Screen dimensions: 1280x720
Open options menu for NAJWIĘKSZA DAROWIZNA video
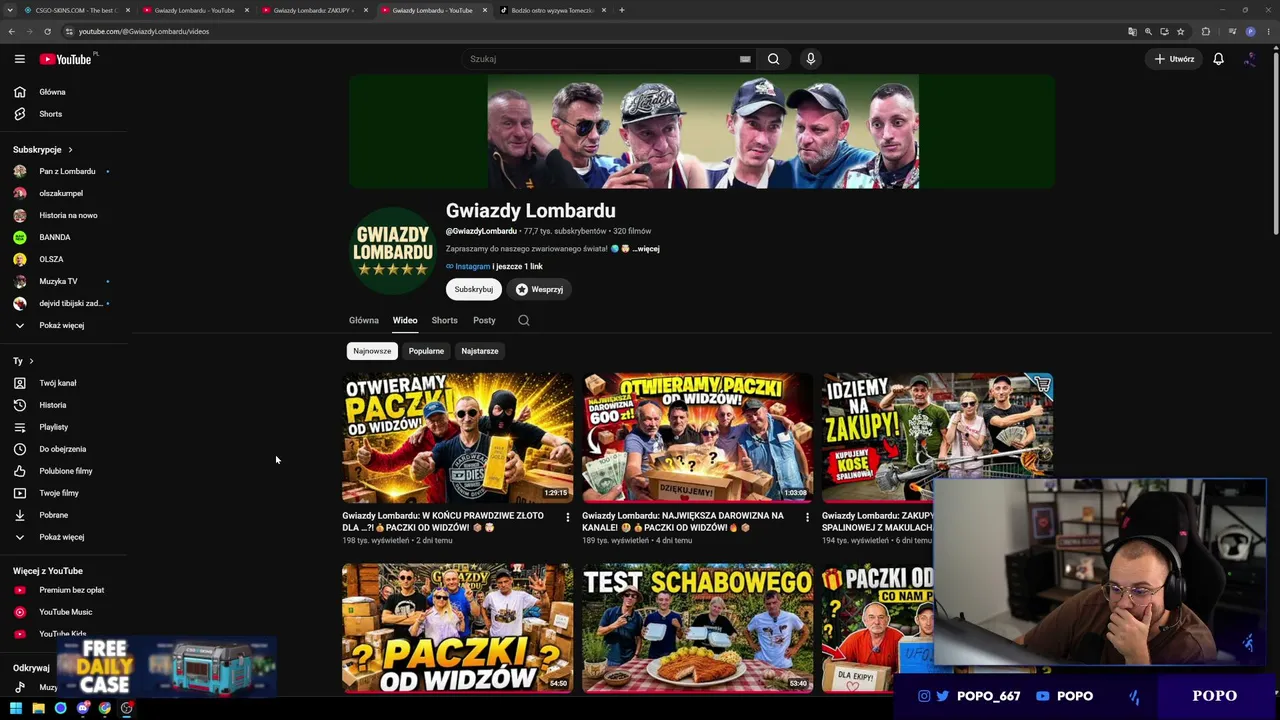tap(808, 517)
